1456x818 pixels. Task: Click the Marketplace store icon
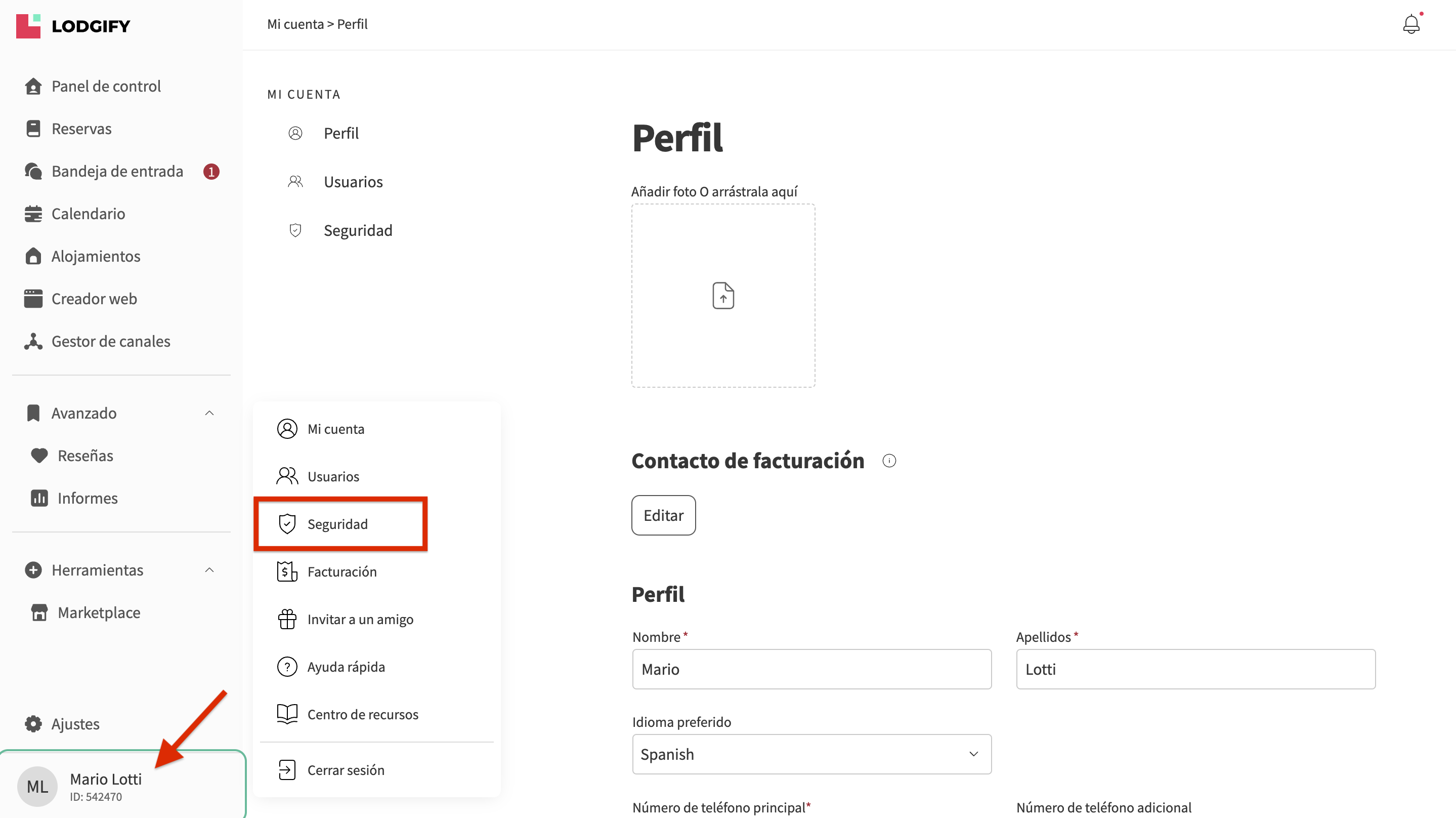(x=39, y=612)
